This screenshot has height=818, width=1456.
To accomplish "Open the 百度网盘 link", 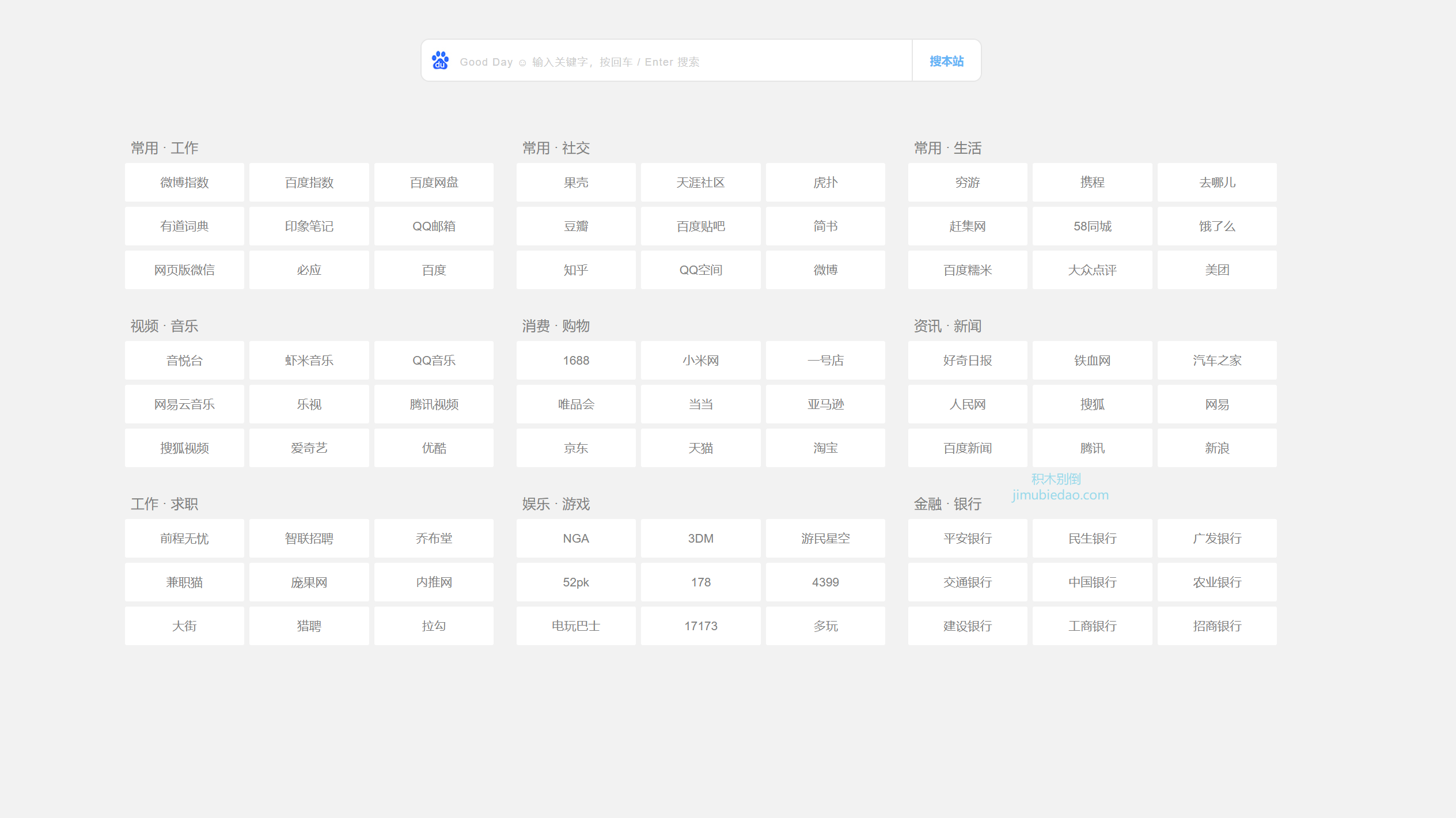I will pyautogui.click(x=434, y=183).
